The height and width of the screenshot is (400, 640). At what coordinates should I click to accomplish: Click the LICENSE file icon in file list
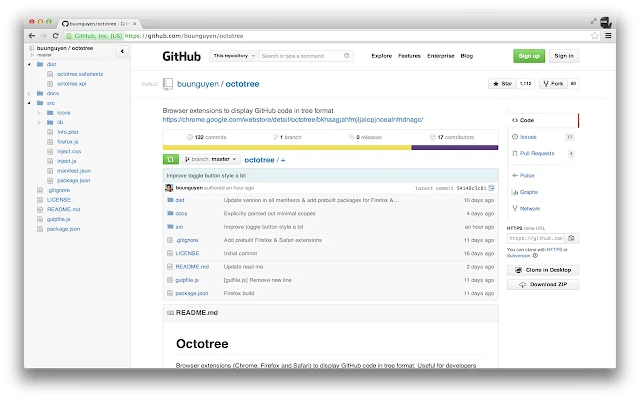tap(170, 253)
